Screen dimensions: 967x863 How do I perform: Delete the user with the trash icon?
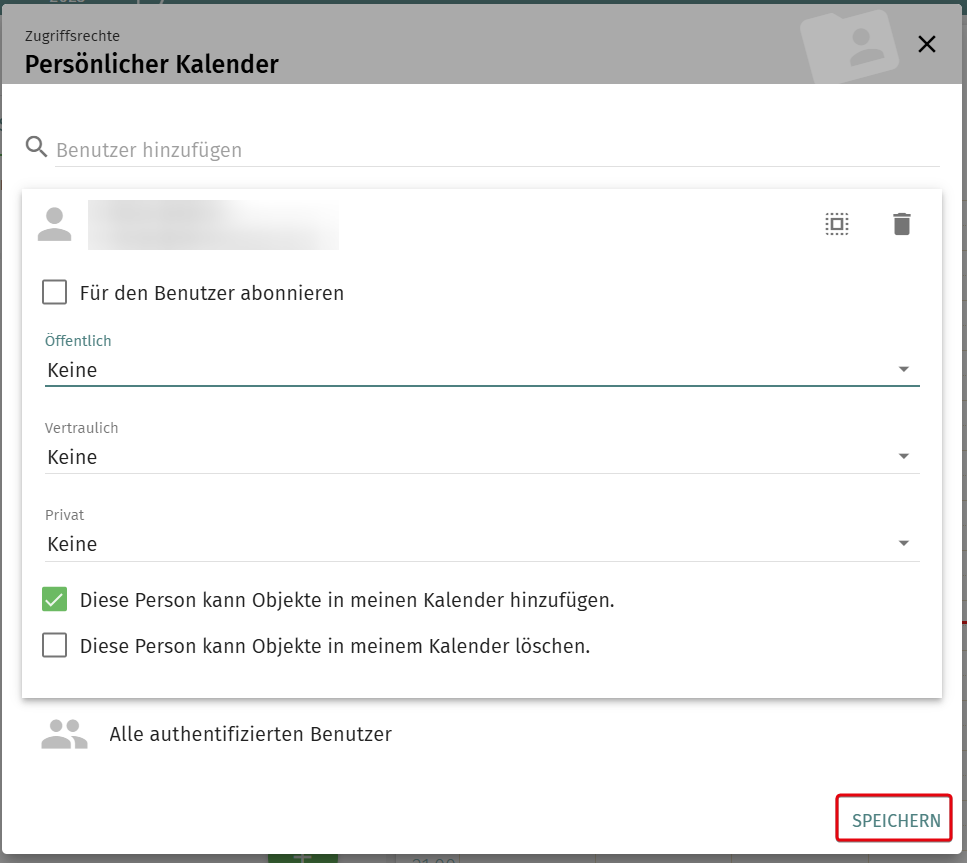901,223
